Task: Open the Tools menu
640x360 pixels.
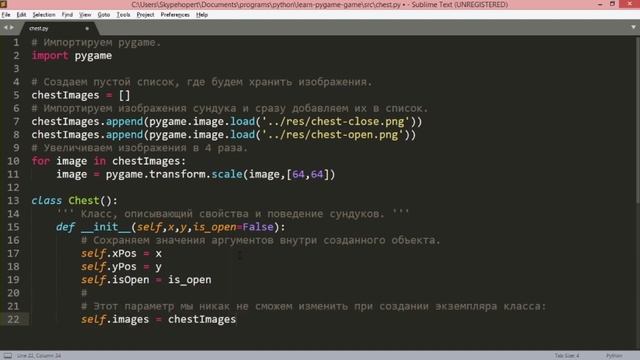Action: click(123, 15)
